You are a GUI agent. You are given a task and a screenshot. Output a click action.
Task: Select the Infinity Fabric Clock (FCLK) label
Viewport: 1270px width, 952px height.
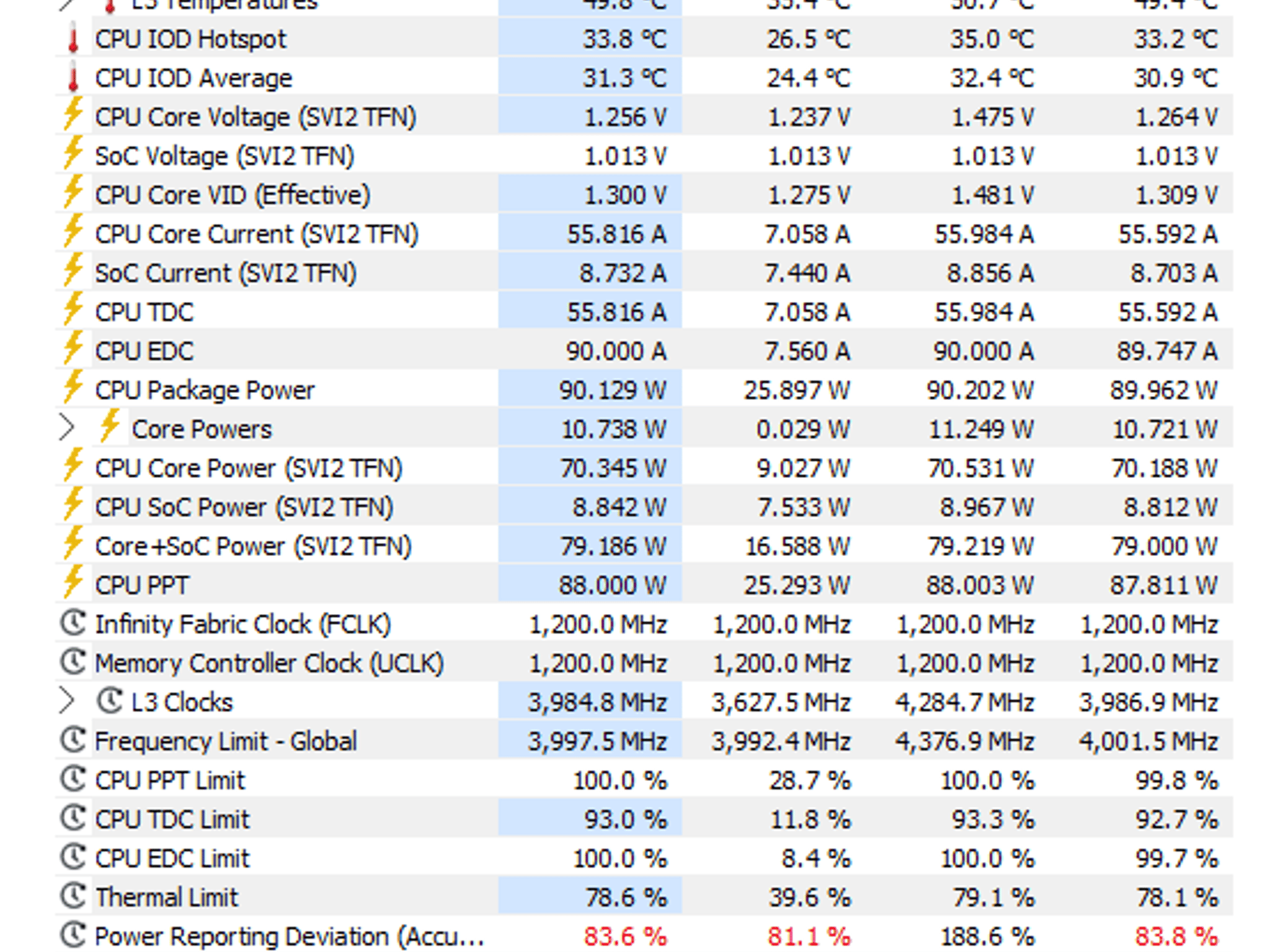coord(243,625)
